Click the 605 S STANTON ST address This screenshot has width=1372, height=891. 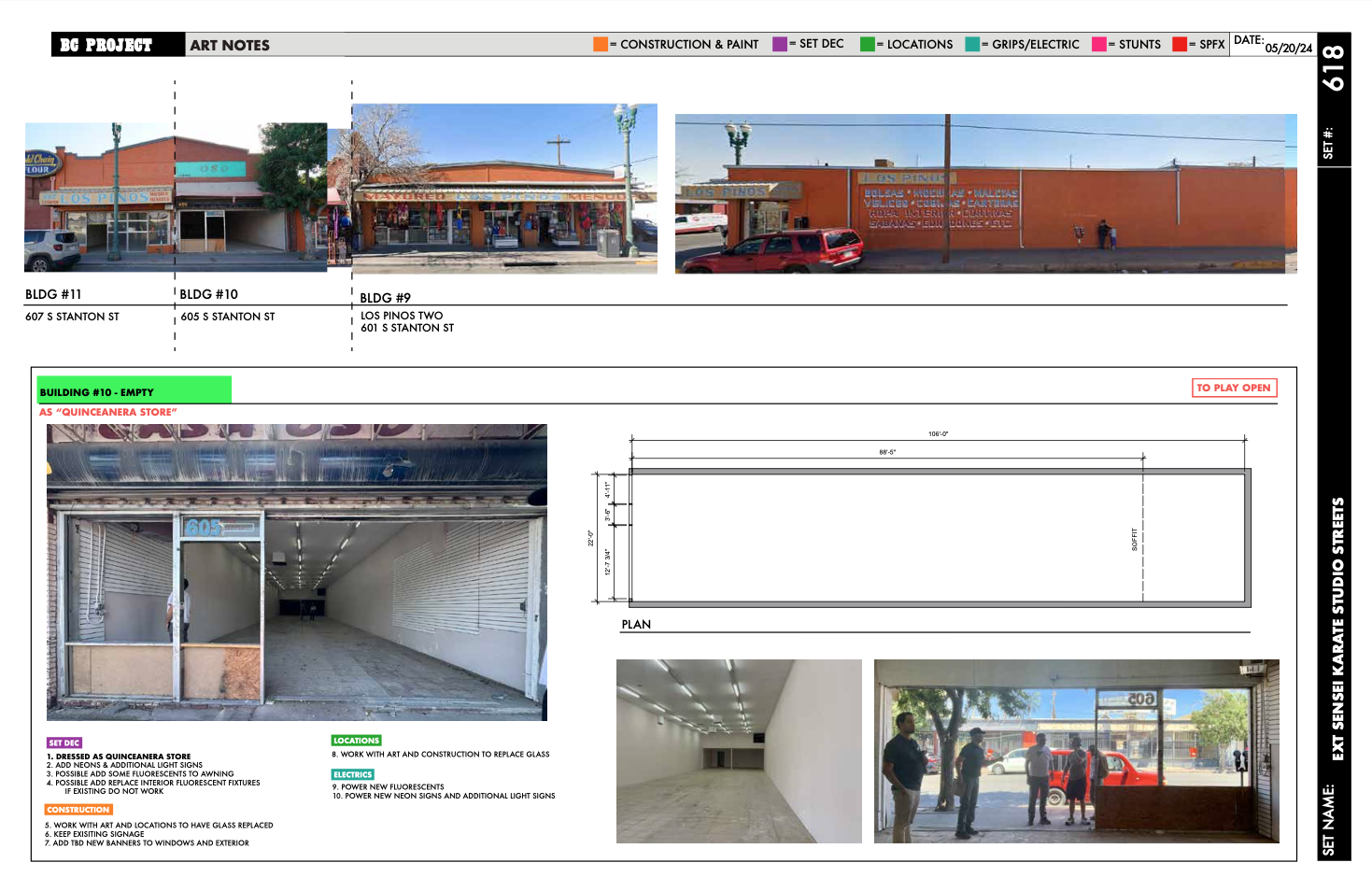coord(228,317)
